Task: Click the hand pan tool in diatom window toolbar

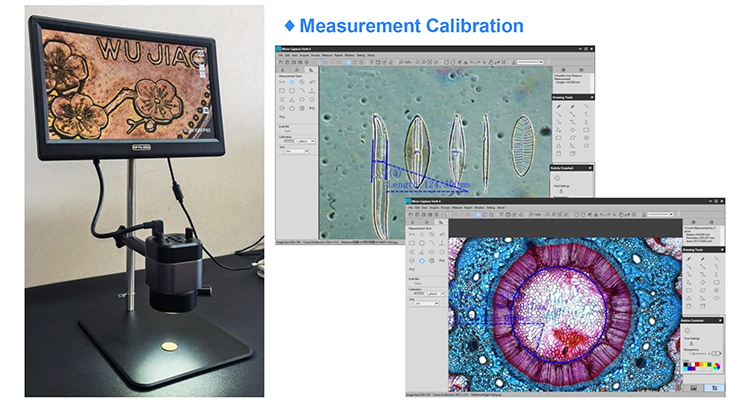Action: pos(491,62)
